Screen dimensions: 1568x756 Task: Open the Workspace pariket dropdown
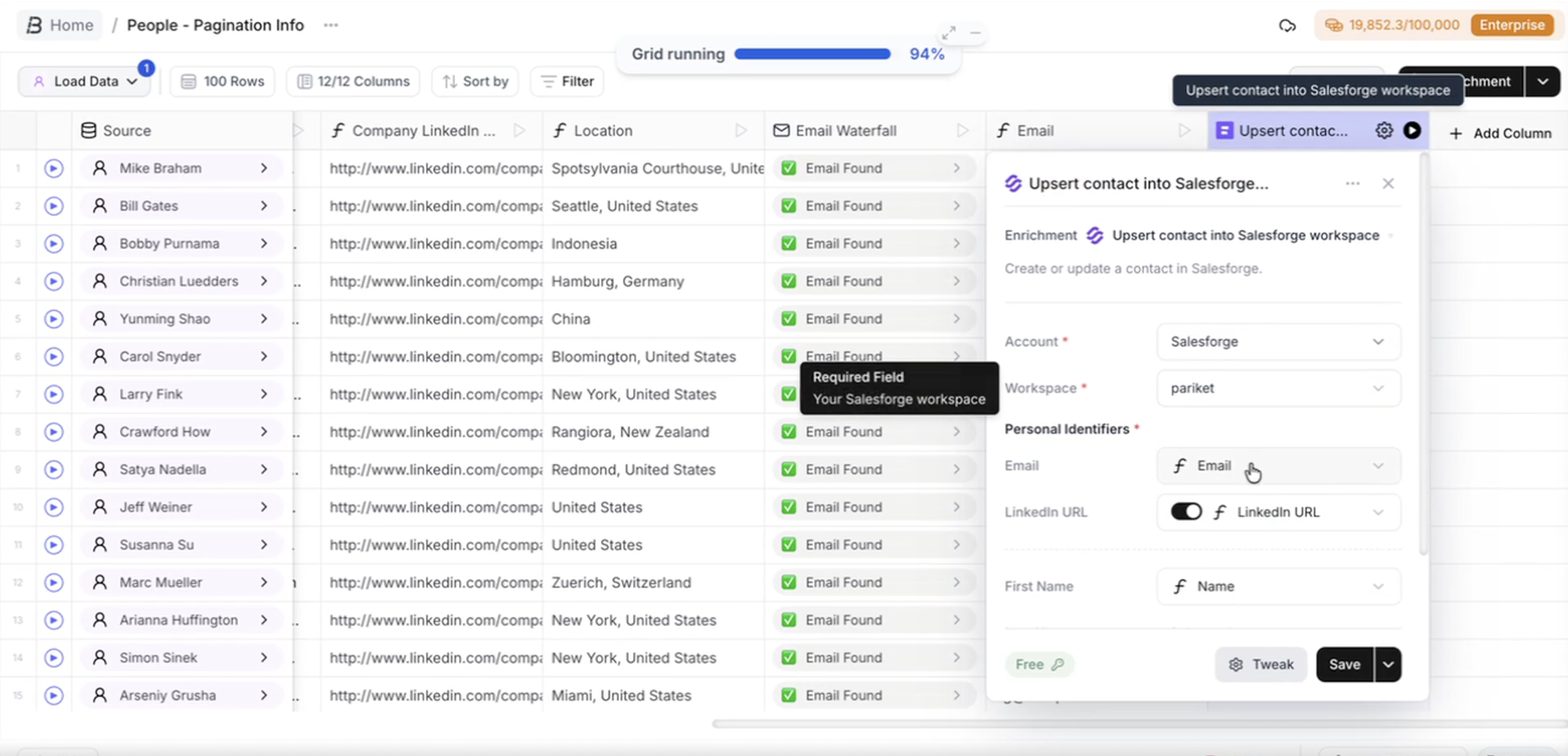click(x=1278, y=388)
